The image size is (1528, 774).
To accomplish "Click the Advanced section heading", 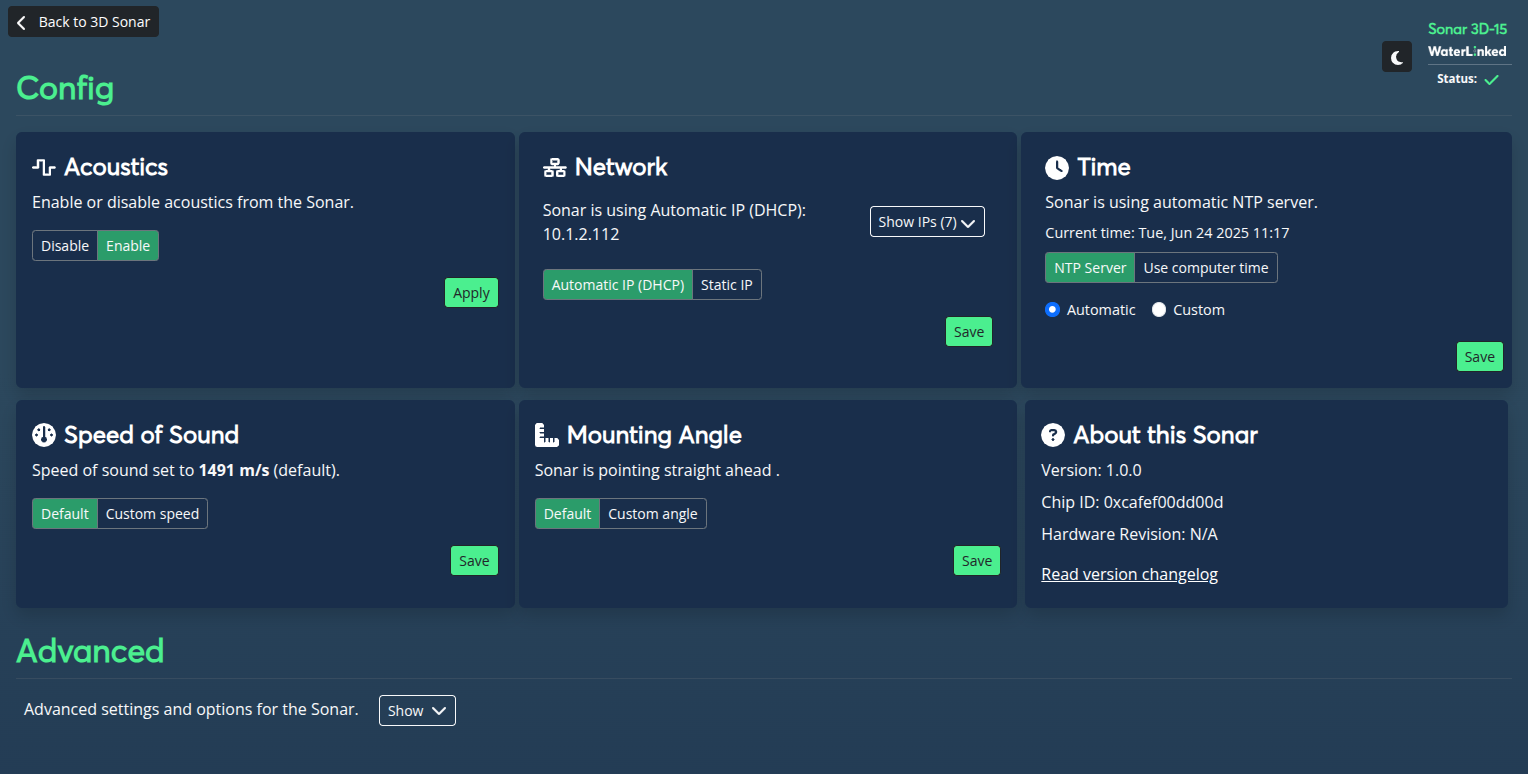I will click(90, 651).
